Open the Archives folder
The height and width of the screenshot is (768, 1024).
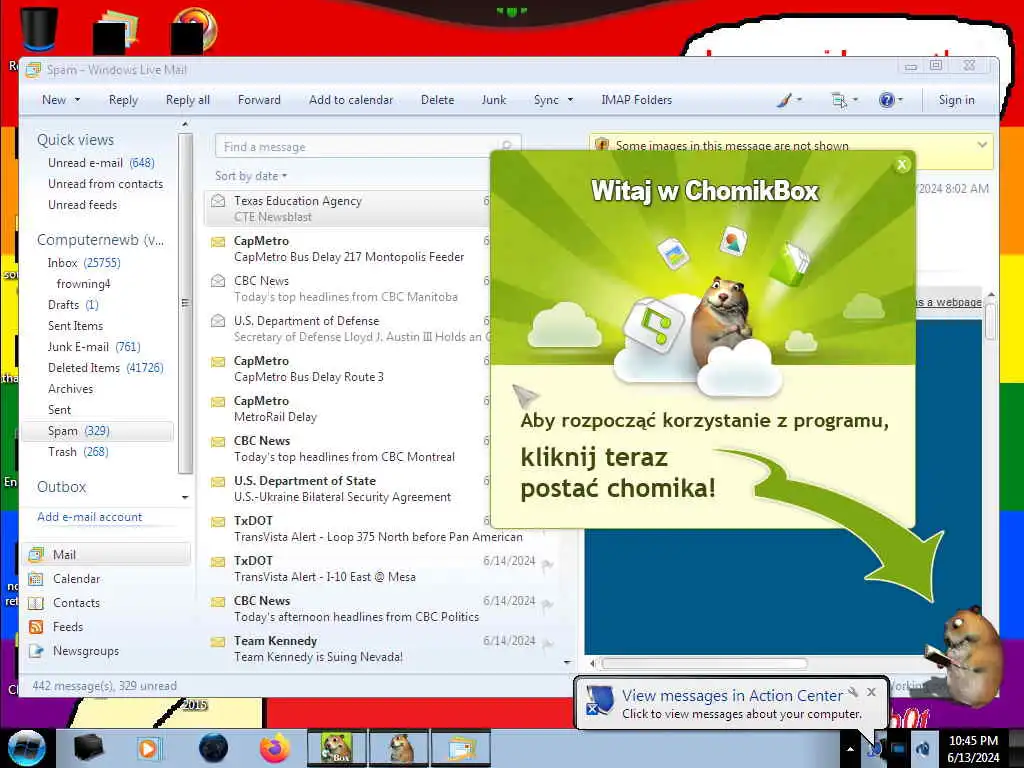71,389
